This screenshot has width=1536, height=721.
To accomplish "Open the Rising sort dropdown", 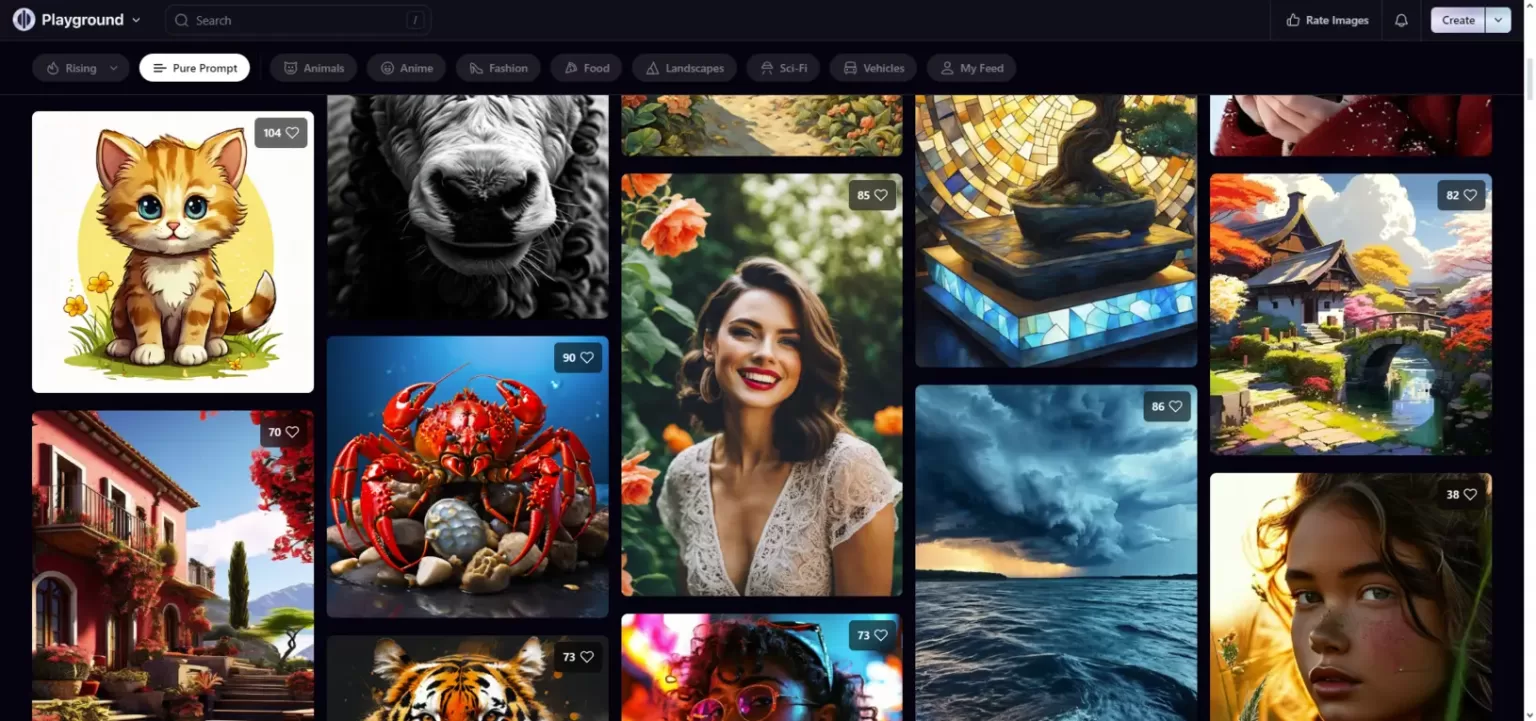I will (x=81, y=68).
